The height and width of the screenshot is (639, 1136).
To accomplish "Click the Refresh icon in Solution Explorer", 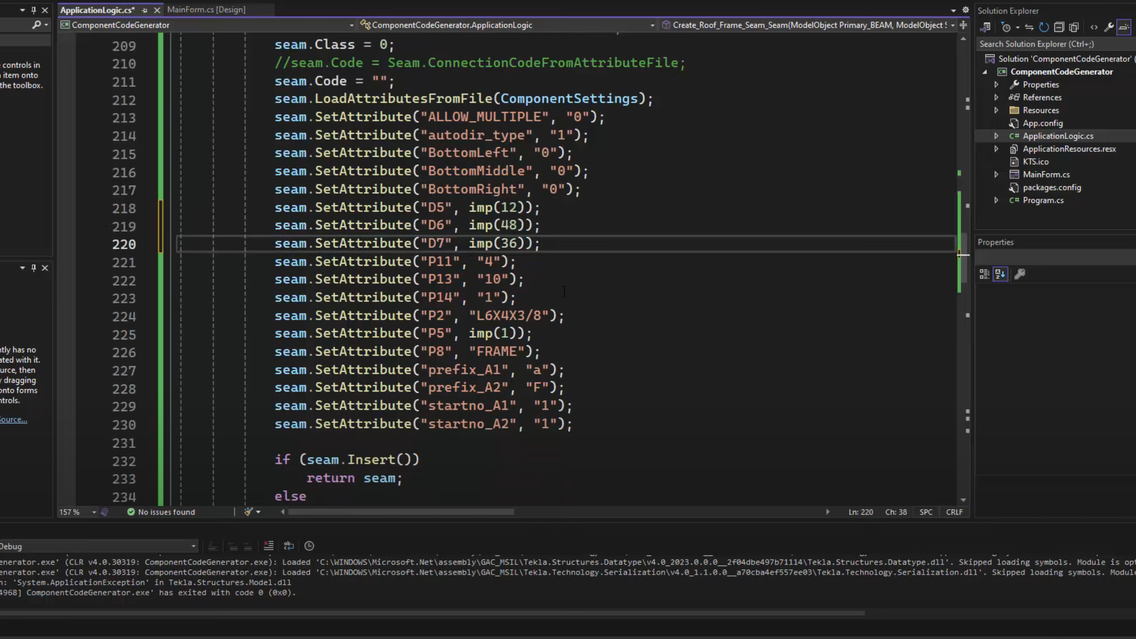I will click(1043, 27).
